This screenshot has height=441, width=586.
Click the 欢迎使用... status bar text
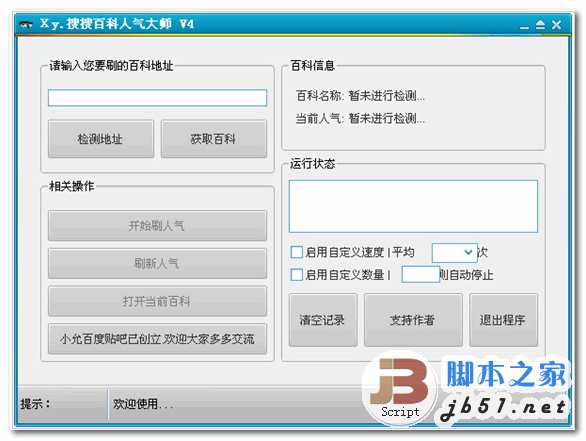pos(143,404)
